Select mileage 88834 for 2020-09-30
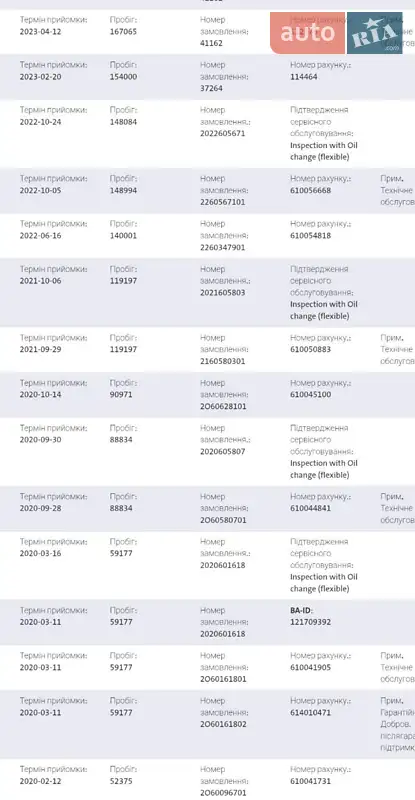 pos(121,439)
